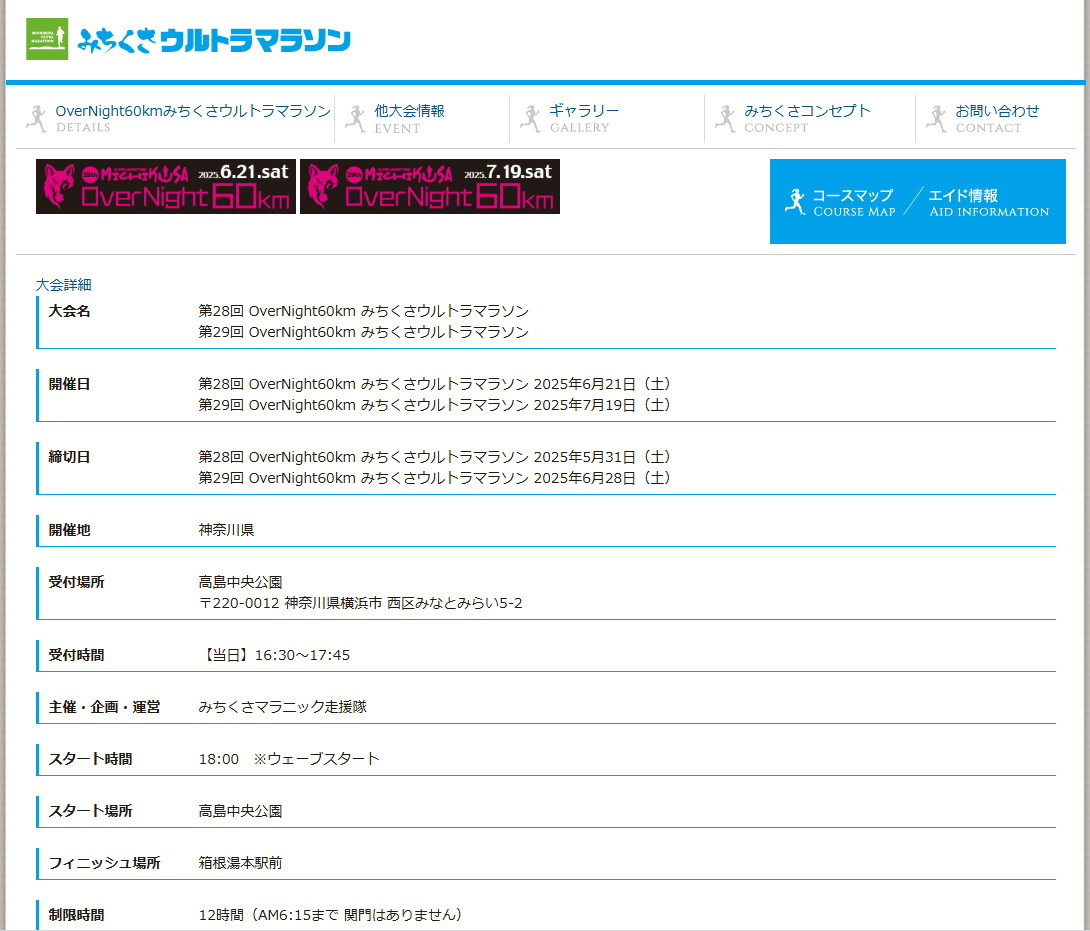Click the 2025年6月28日 deadline line

434,478
